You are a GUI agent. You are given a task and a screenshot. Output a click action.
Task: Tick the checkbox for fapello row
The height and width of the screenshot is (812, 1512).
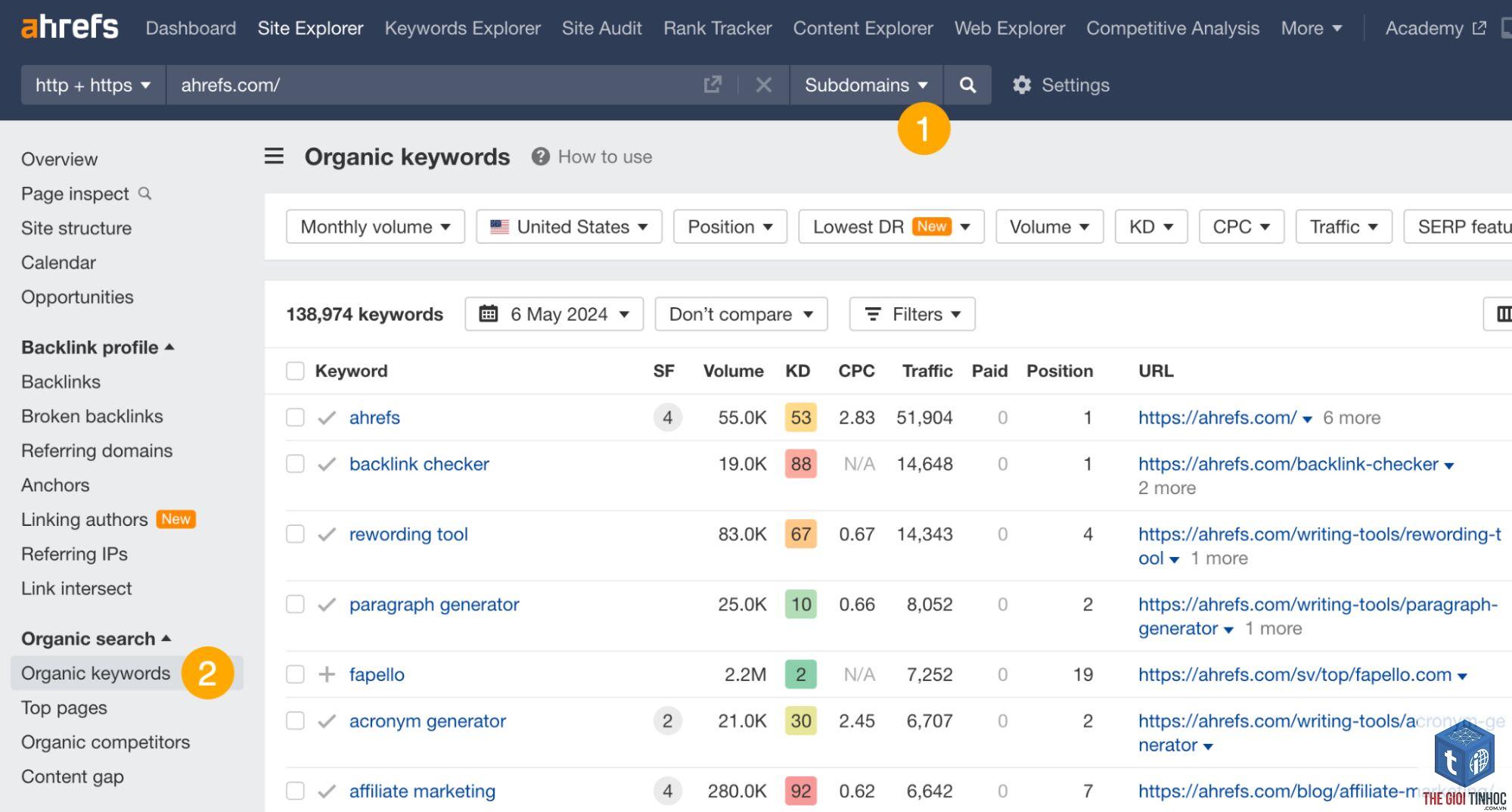[295, 674]
